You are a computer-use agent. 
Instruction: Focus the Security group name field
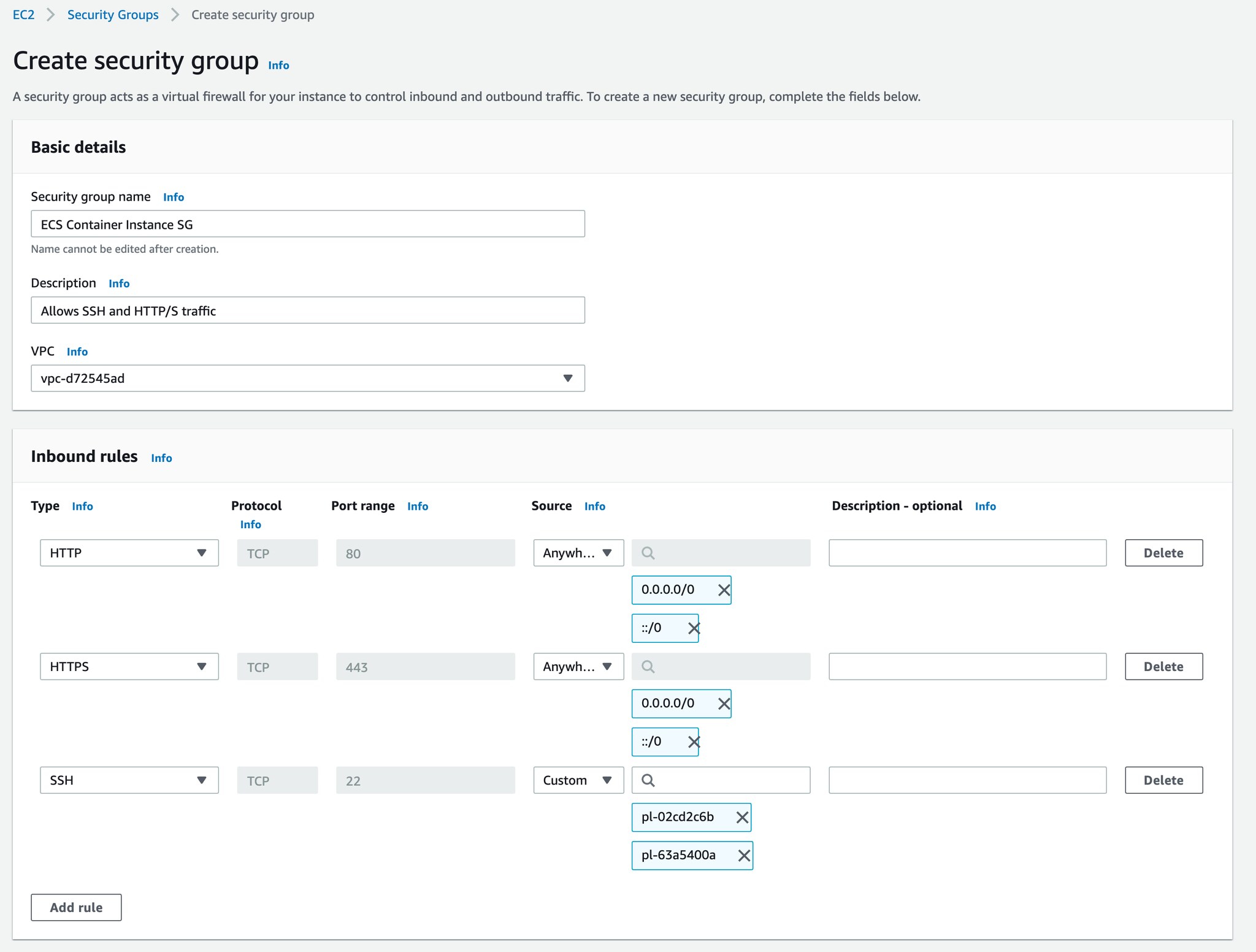click(x=308, y=224)
